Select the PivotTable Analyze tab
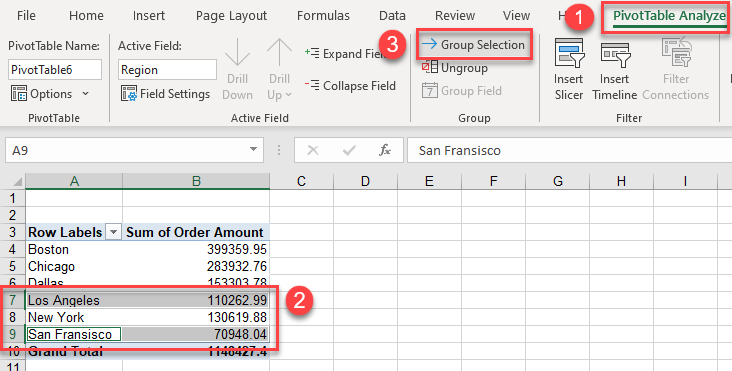This screenshot has width=732, height=371. click(669, 15)
